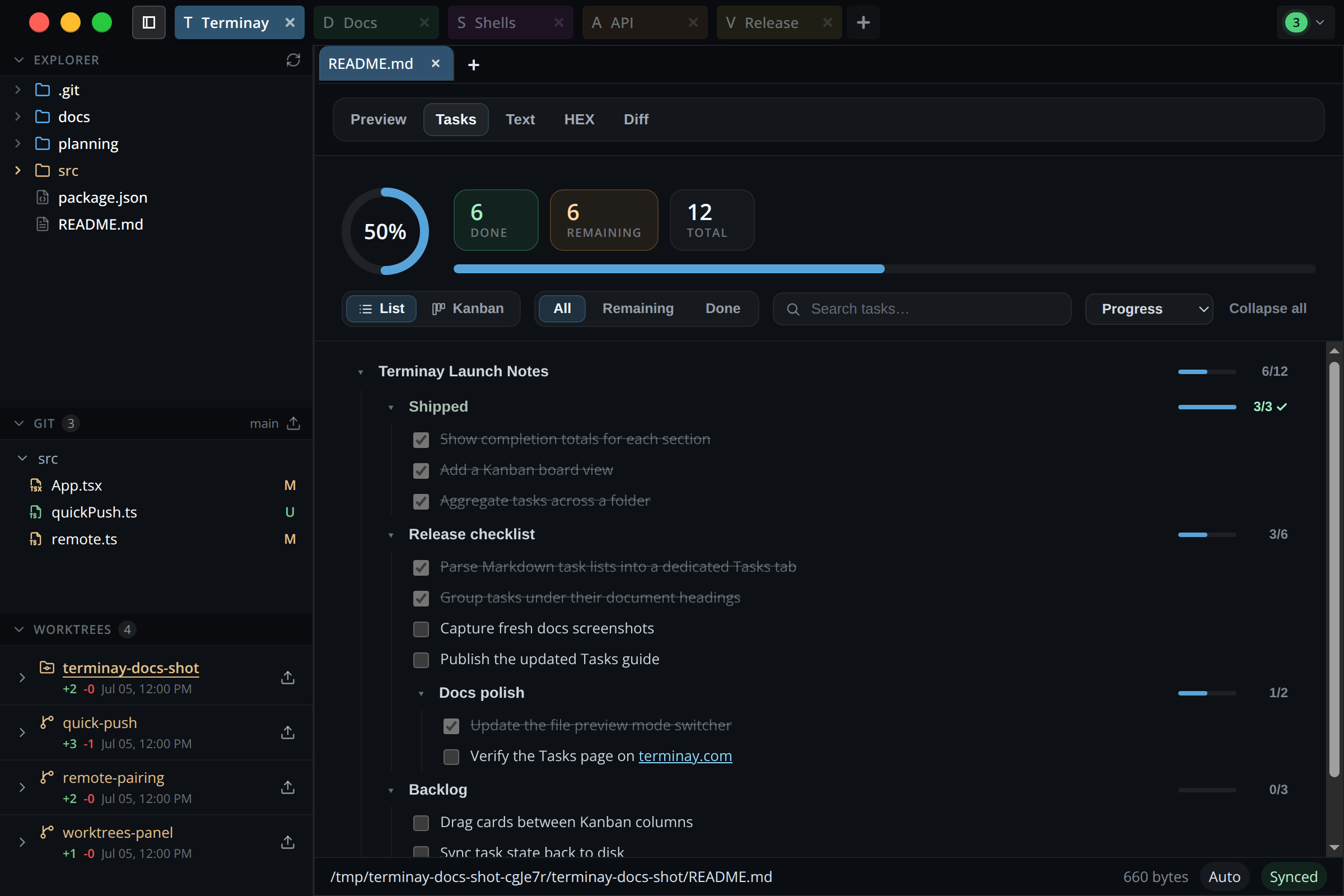Click Collapse all
Screen dimensions: 1344x896
coord(1267,309)
